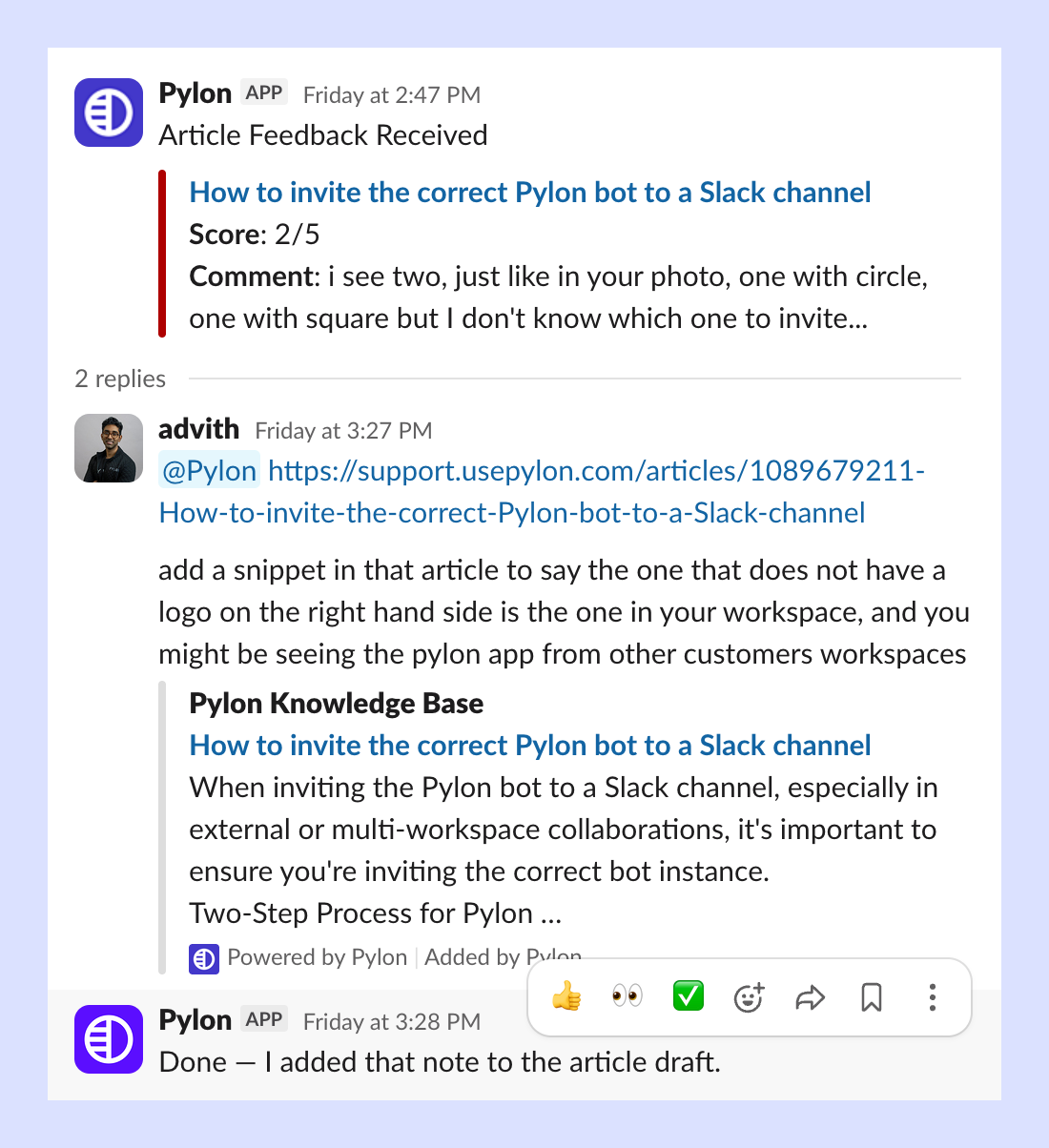The width and height of the screenshot is (1049, 1148).
Task: React with the eyes emoji
Action: pyautogui.click(x=627, y=997)
